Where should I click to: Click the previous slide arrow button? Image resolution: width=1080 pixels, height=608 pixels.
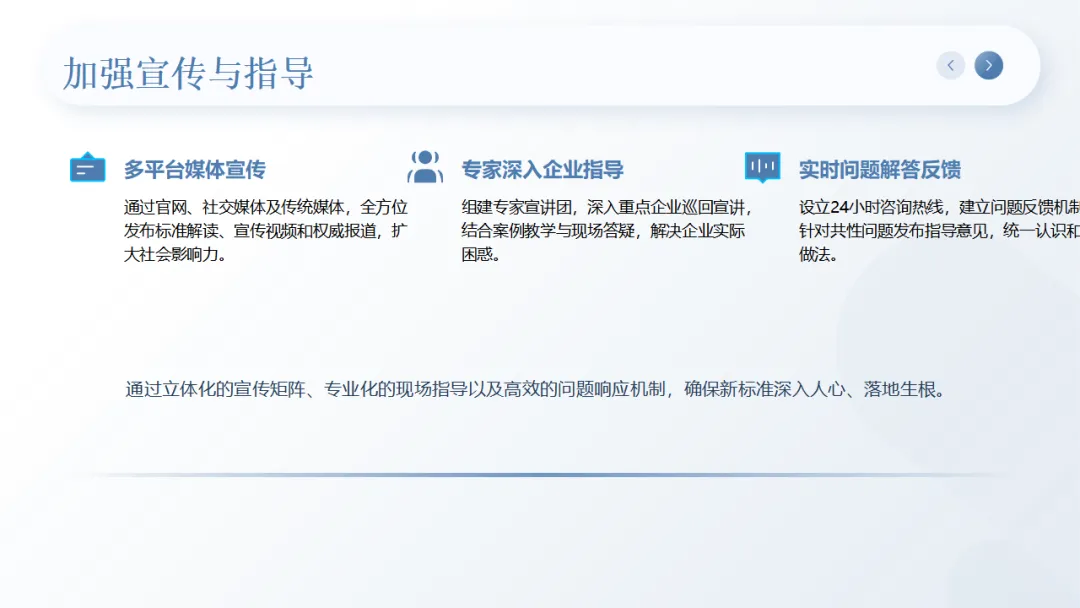tap(951, 65)
